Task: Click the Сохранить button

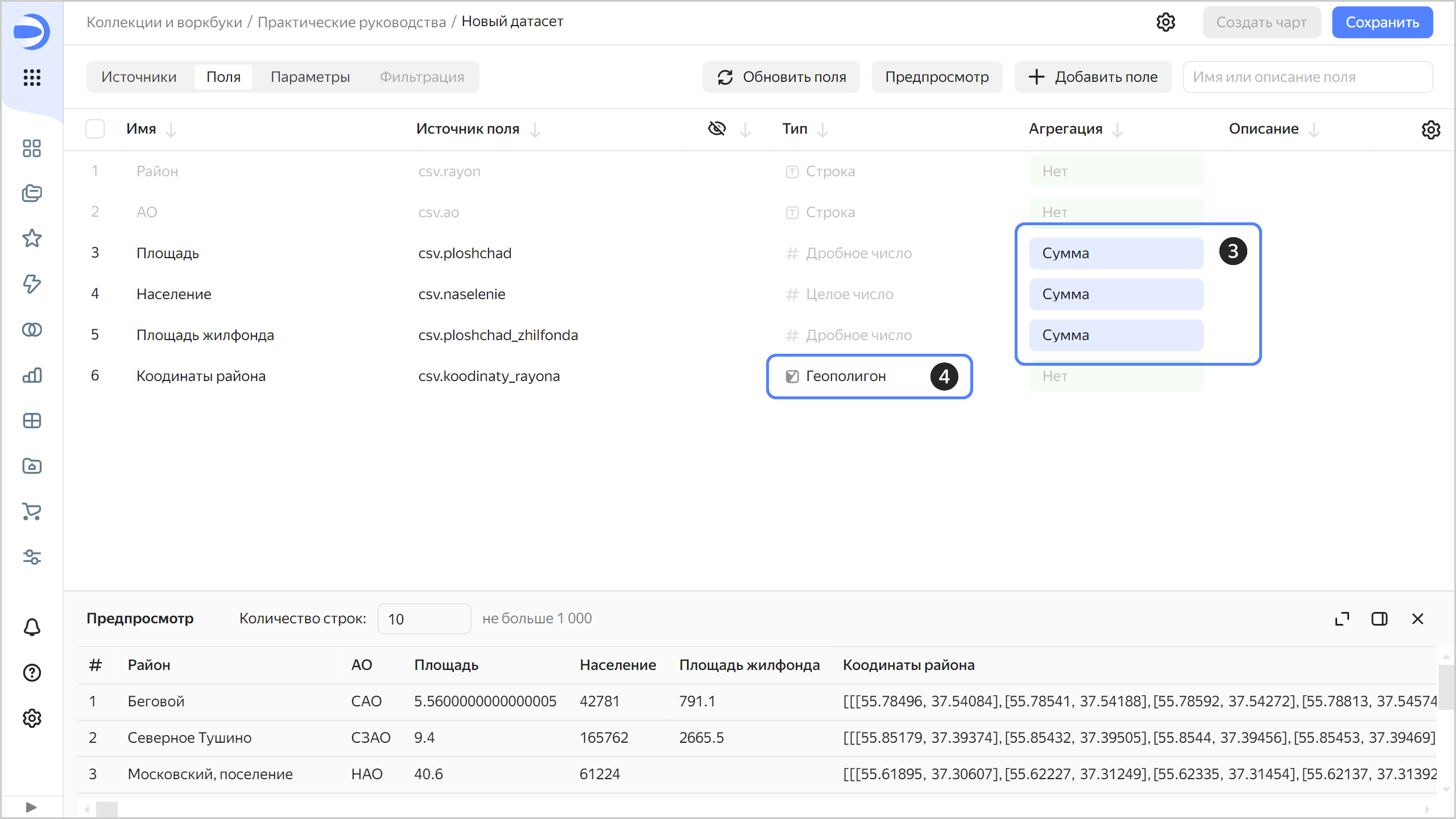Action: pyautogui.click(x=1381, y=22)
